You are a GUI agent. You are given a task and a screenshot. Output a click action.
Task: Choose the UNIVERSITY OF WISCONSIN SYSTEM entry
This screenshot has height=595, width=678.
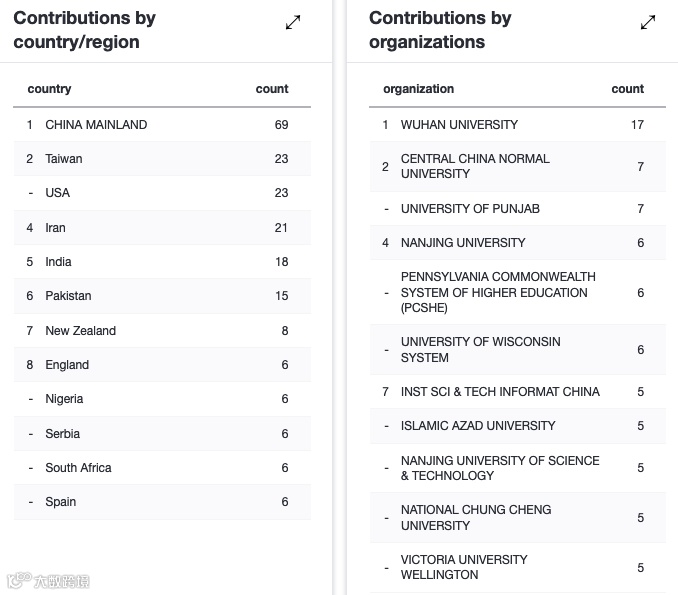(480, 350)
